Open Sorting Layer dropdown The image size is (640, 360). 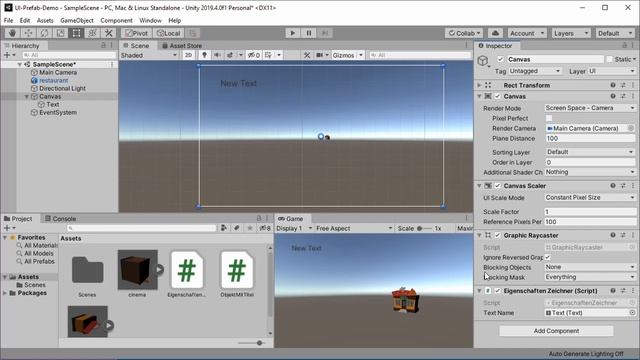point(590,152)
